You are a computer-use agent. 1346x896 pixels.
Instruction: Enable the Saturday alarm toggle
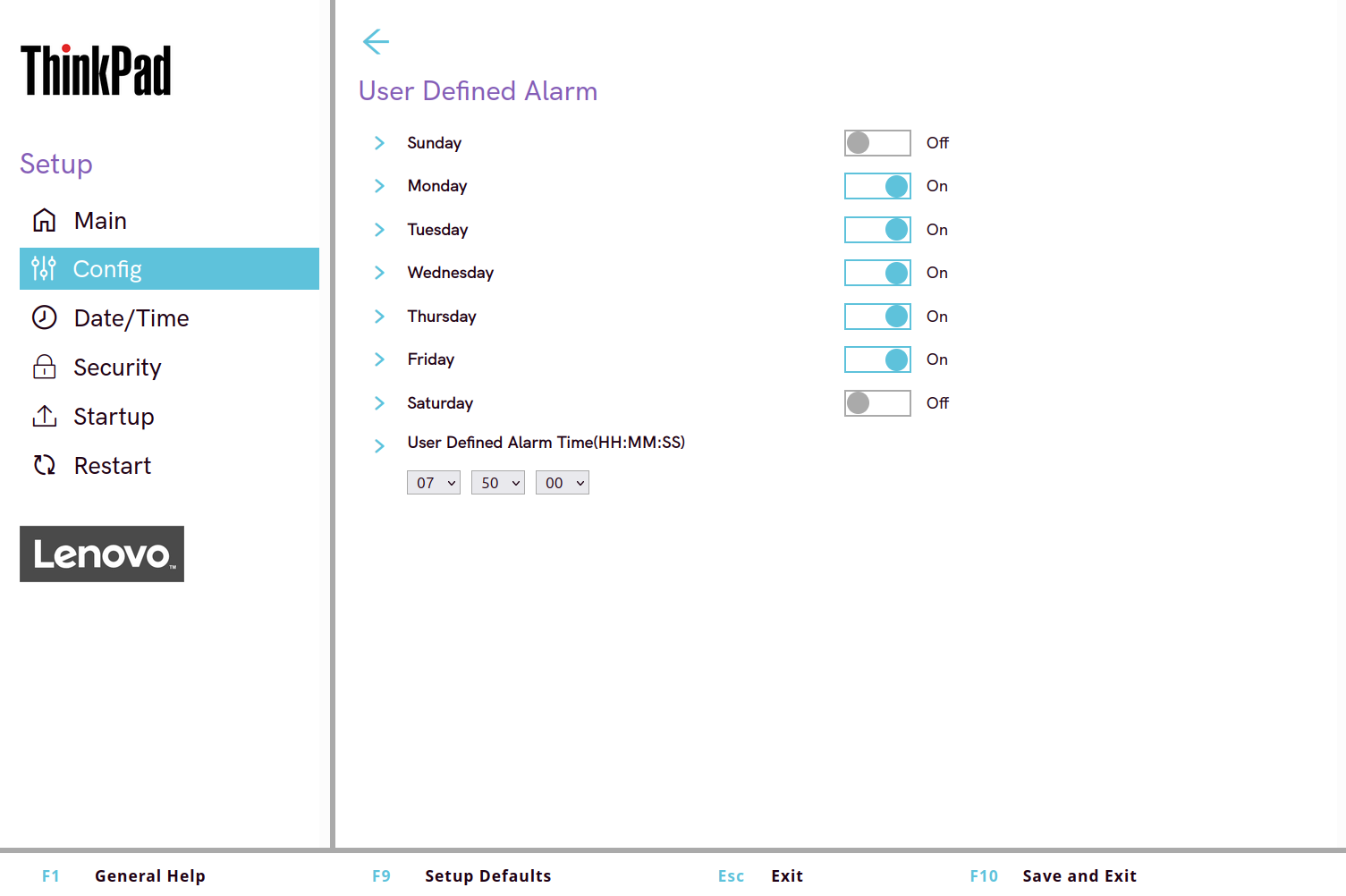pos(877,403)
